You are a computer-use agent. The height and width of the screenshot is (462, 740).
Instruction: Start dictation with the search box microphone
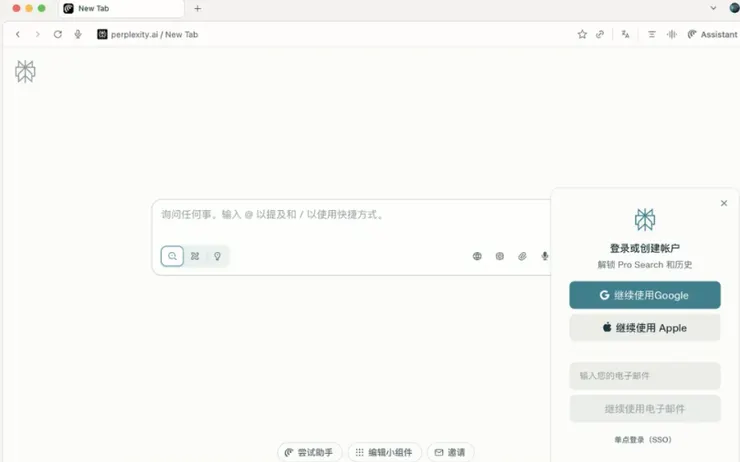[x=545, y=256]
